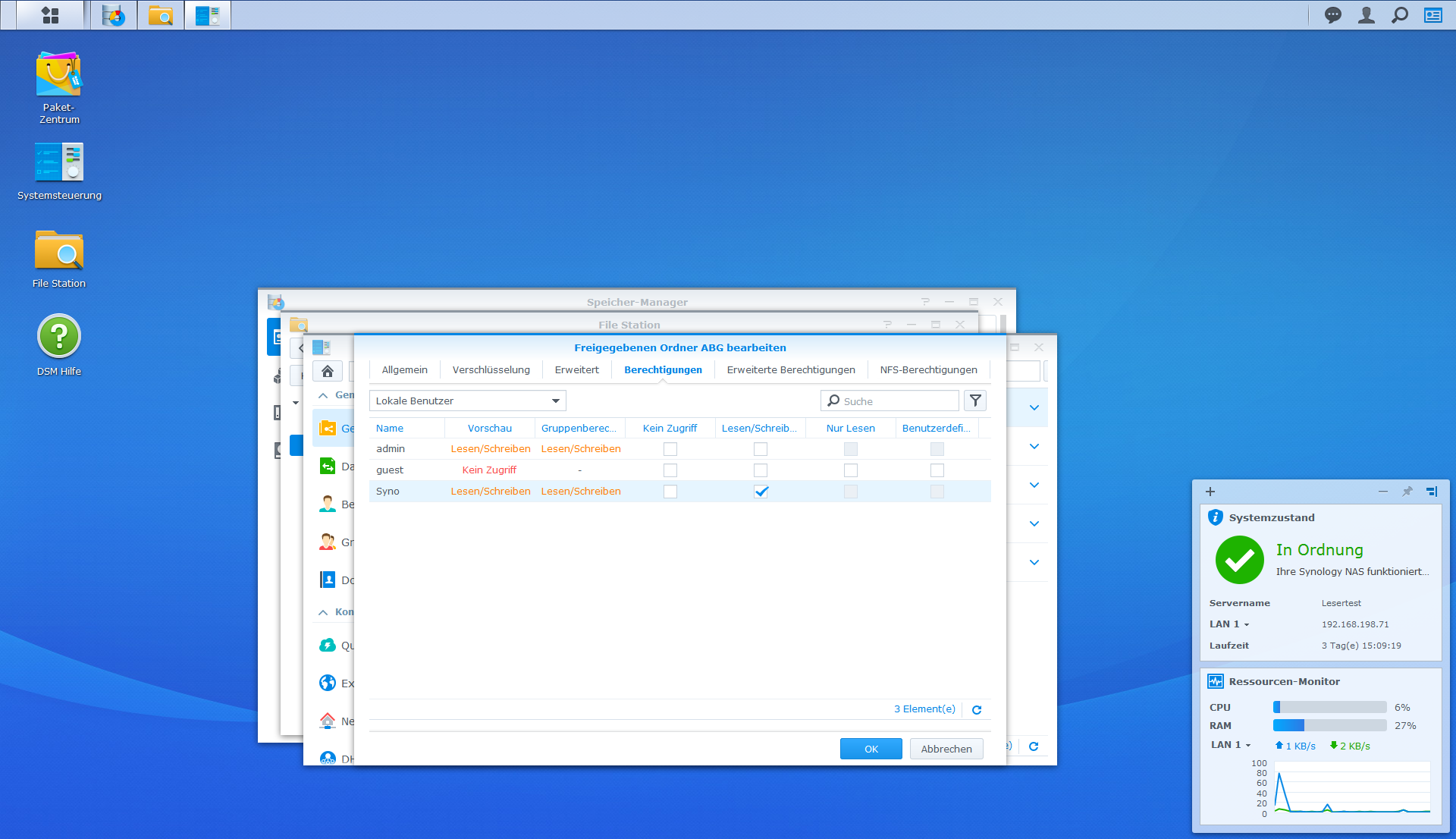Screen dimensions: 1456x839
Task: Open the DSM Hilfe desktop icon
Action: click(x=58, y=337)
